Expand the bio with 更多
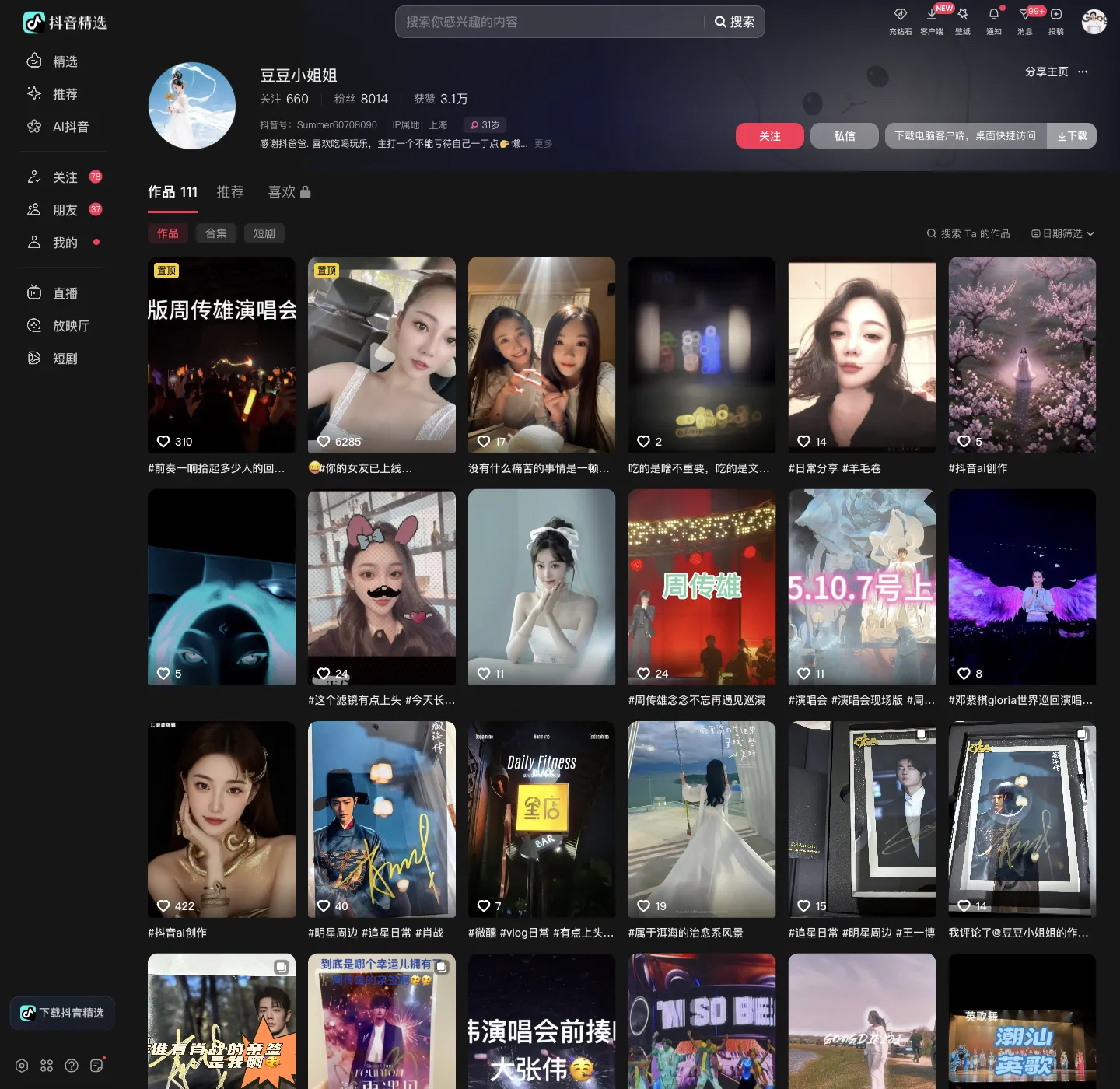The width and height of the screenshot is (1120, 1089). [543, 144]
